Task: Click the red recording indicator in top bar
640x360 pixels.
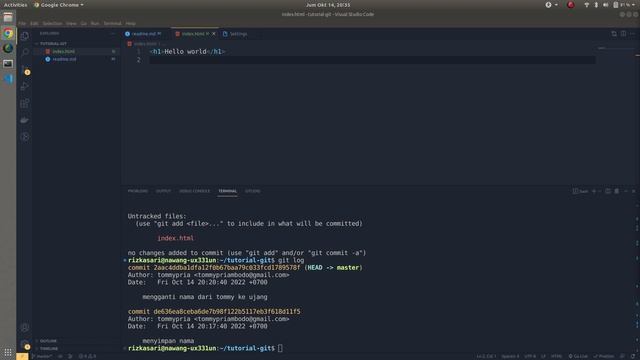Action: tap(571, 5)
